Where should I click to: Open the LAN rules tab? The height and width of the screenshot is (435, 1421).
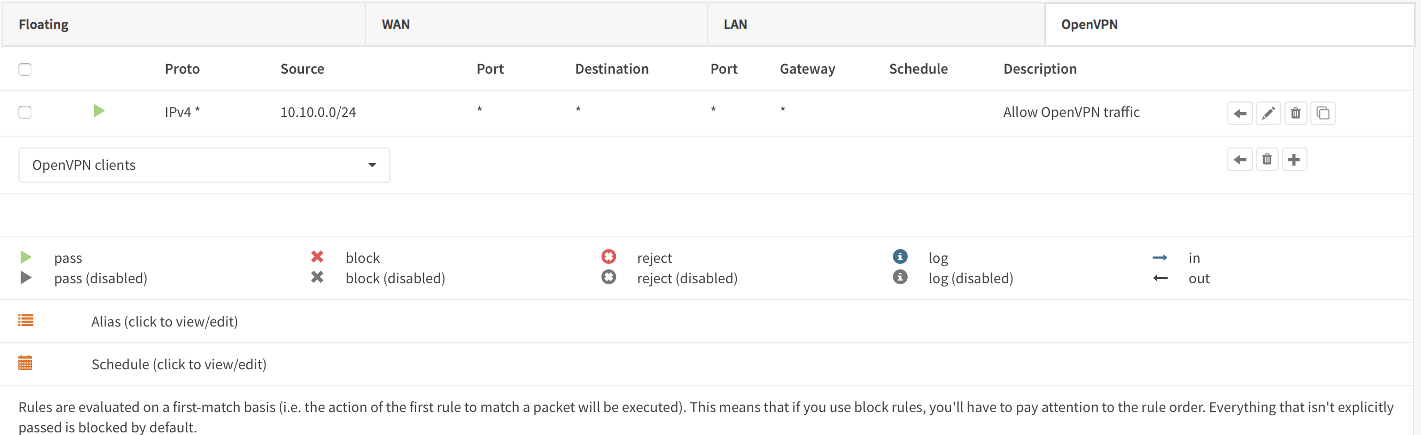(736, 24)
